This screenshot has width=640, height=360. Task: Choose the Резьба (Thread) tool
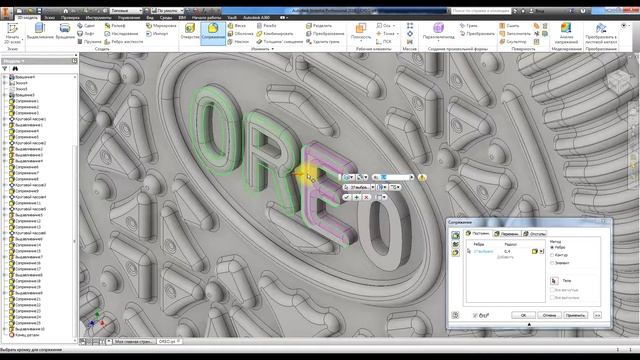[x=267, y=25]
